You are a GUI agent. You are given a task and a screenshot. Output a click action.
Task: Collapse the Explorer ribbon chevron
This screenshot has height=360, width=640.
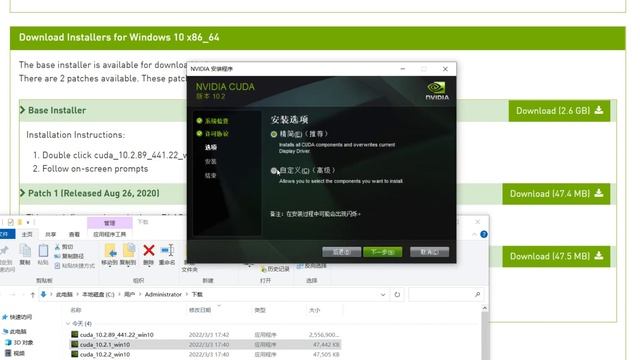coord(474,234)
